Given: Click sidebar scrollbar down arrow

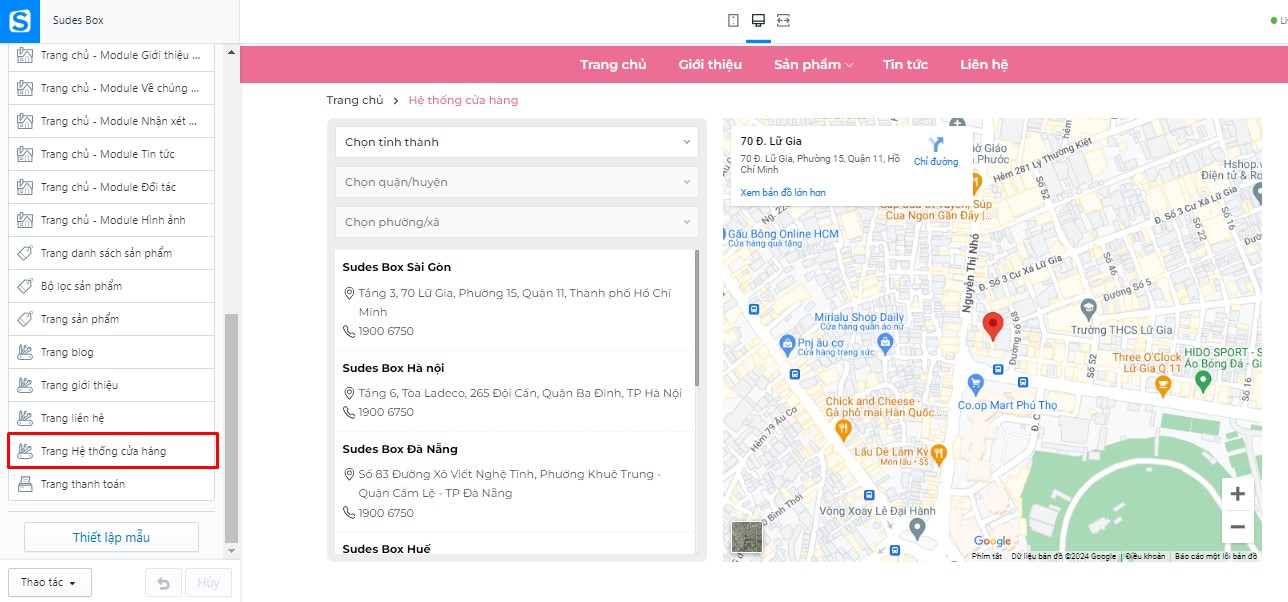Looking at the screenshot, I should click(x=232, y=551).
